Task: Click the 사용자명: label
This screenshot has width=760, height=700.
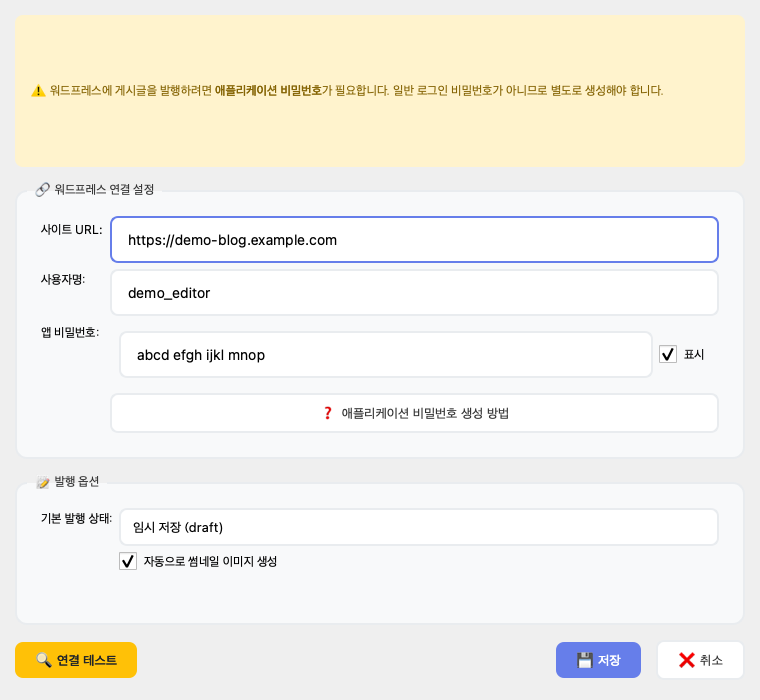Action: coord(63,279)
